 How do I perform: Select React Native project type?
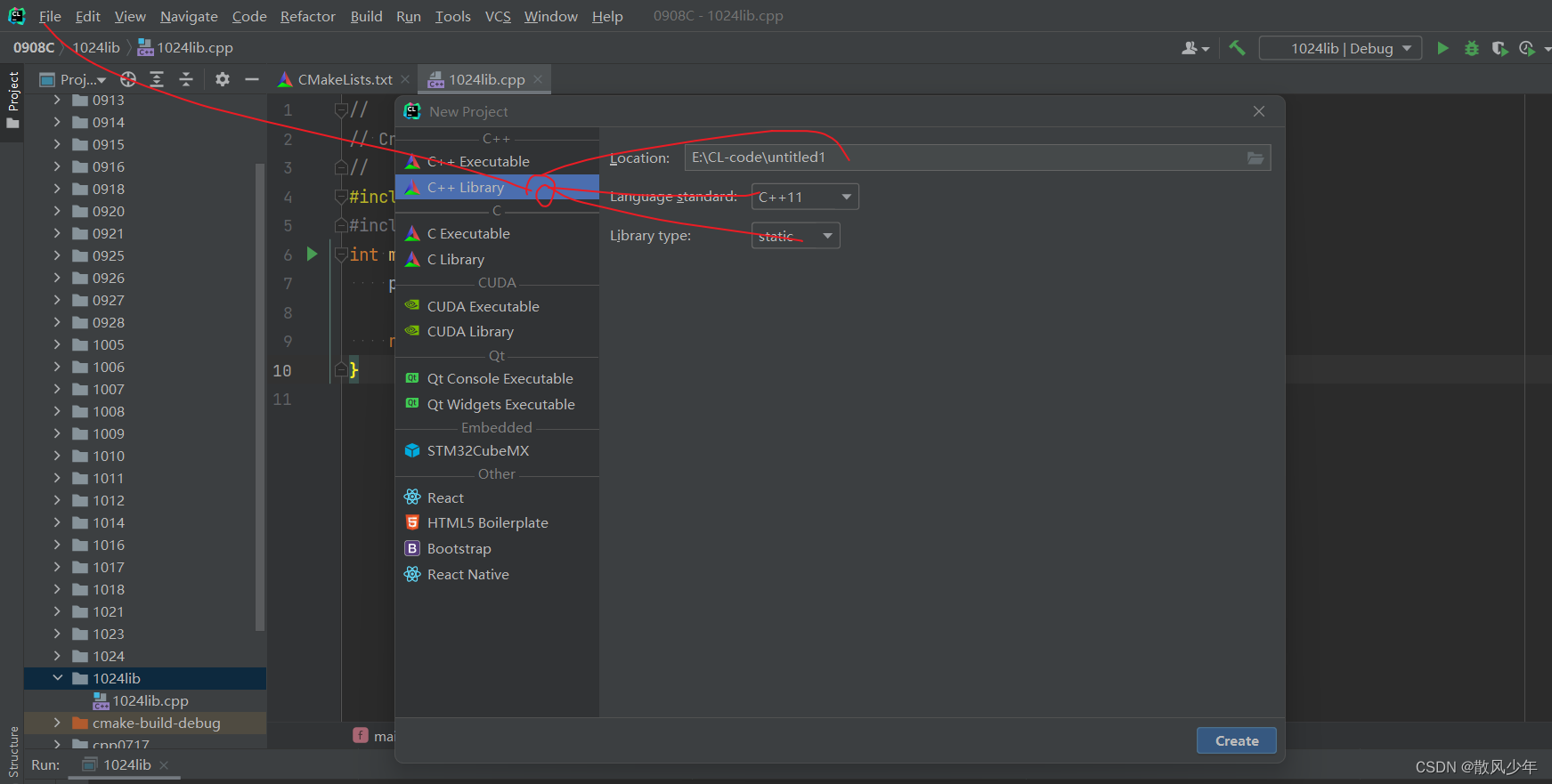(497, 574)
